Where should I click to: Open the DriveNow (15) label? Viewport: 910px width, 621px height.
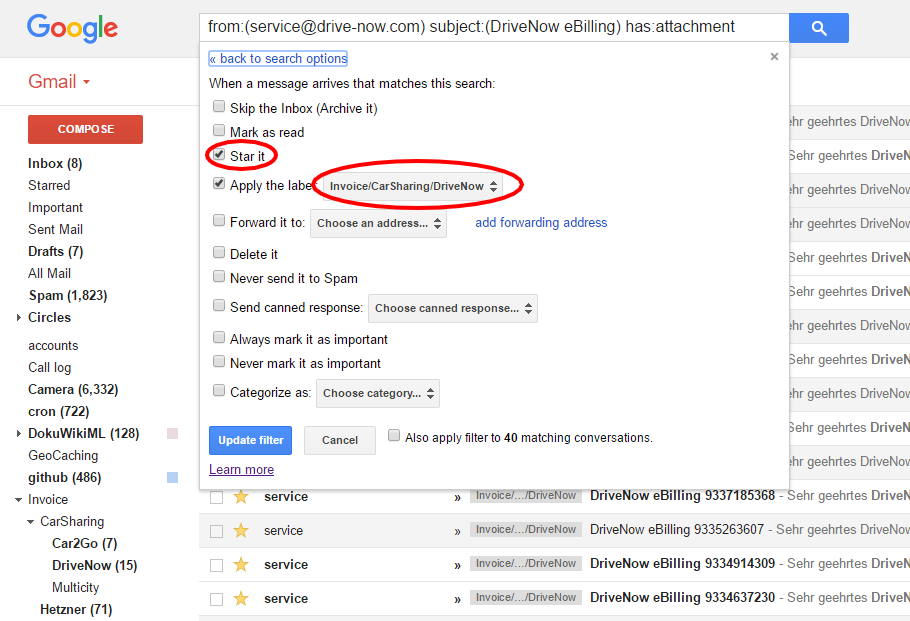tap(95, 566)
